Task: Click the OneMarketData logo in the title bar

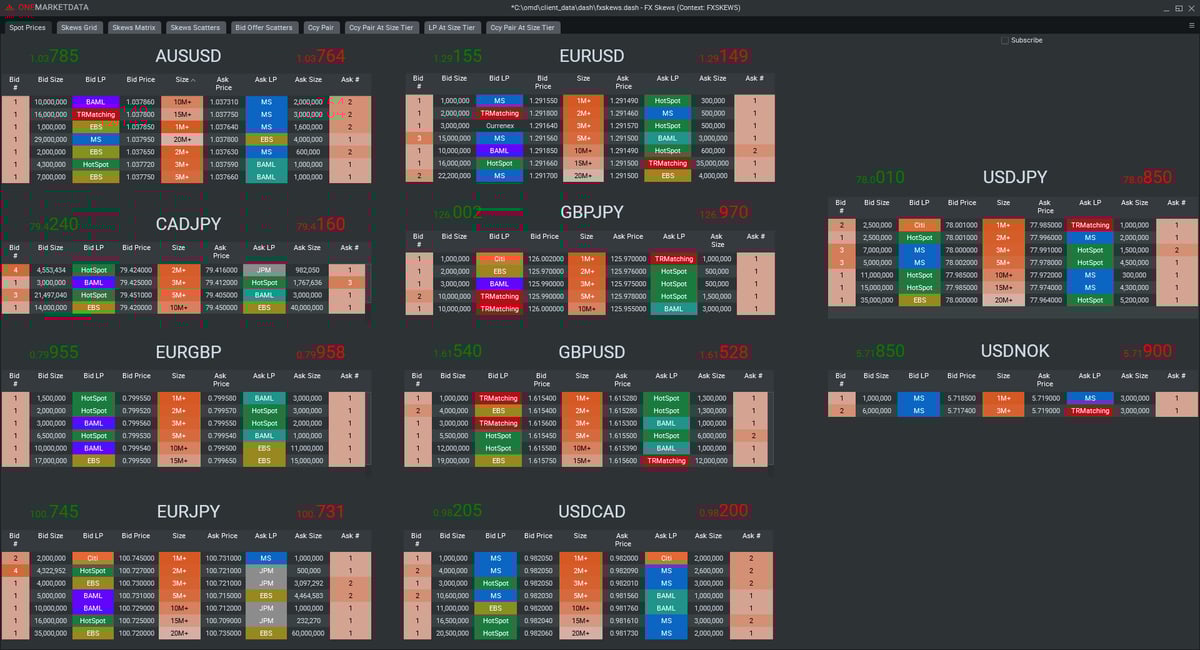Action: point(47,7)
